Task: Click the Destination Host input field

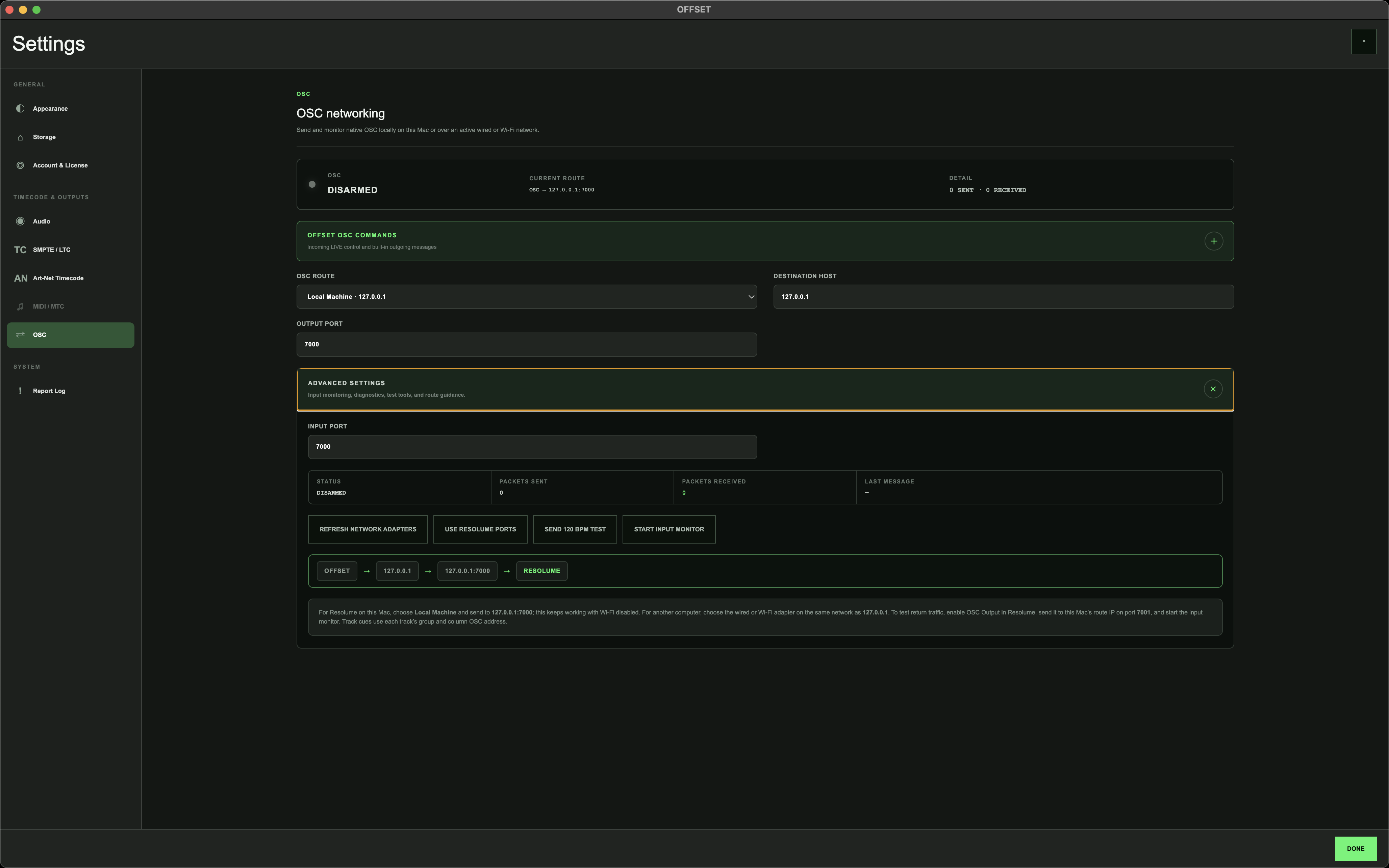Action: [x=1003, y=297]
